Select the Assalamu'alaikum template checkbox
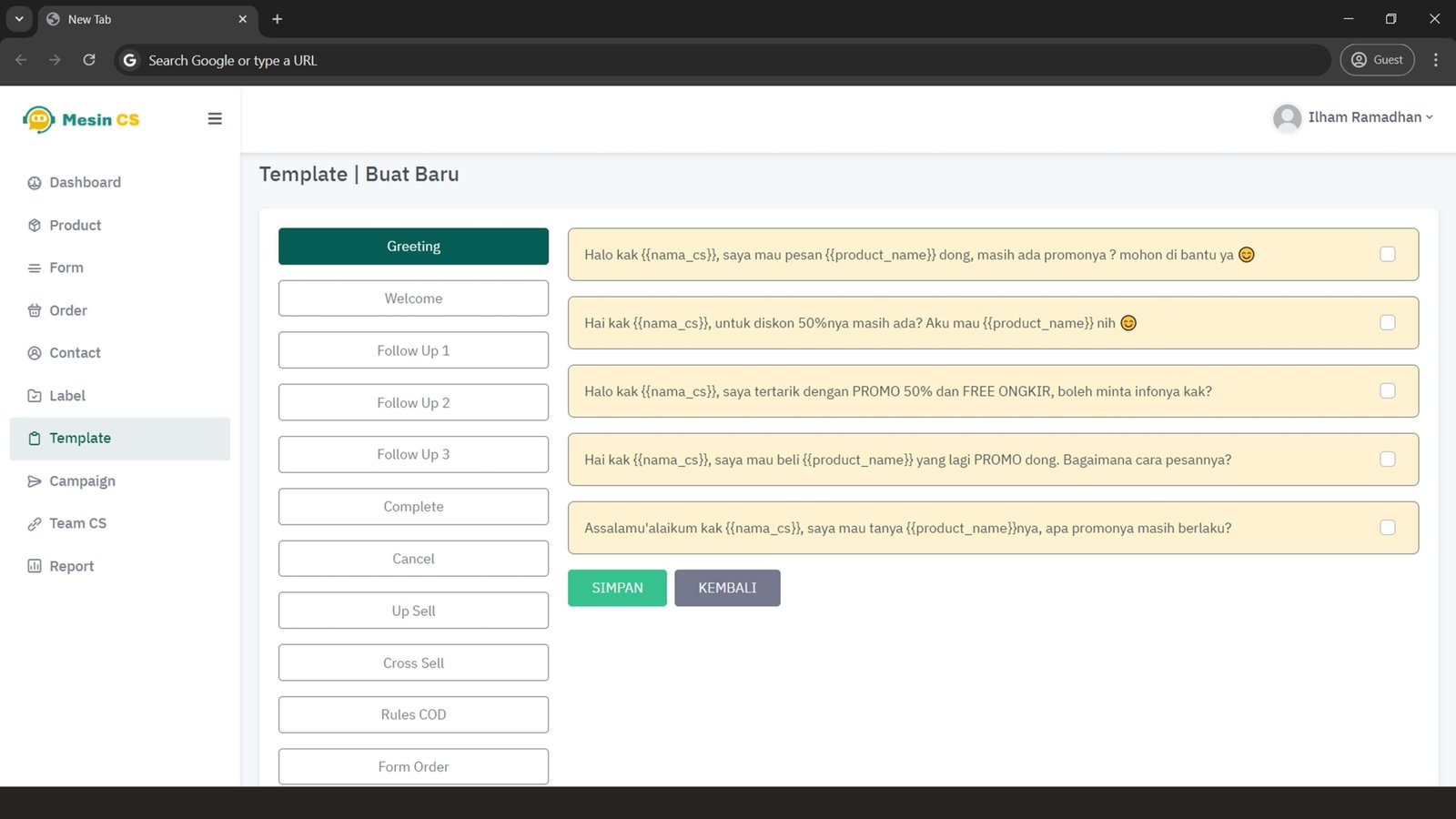Image resolution: width=1456 pixels, height=819 pixels. pos(1387,528)
